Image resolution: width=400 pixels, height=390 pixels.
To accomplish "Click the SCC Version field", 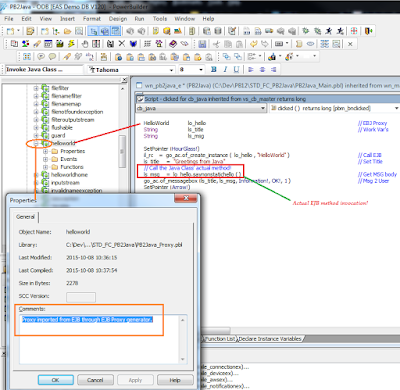I will [81, 297].
